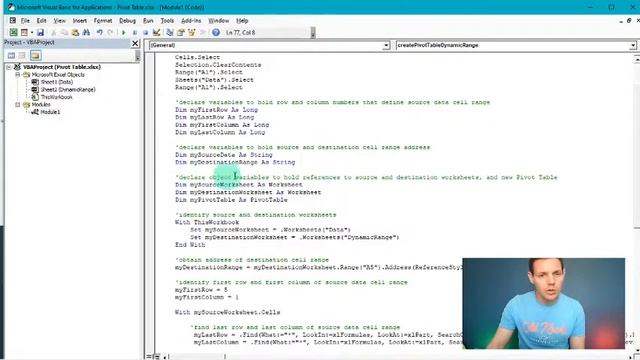Toggle Design Mode icon
The image size is (640, 360).
coord(156,32)
